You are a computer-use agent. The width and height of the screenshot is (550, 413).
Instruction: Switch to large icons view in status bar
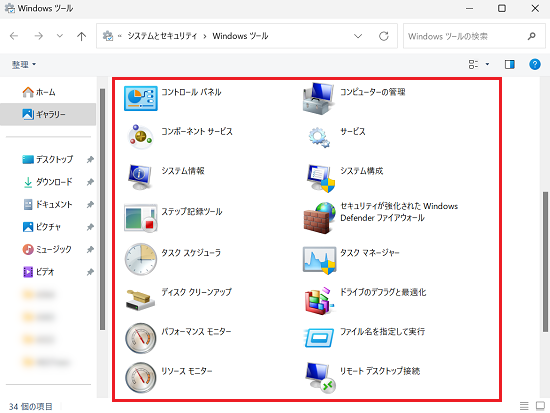(x=540, y=406)
